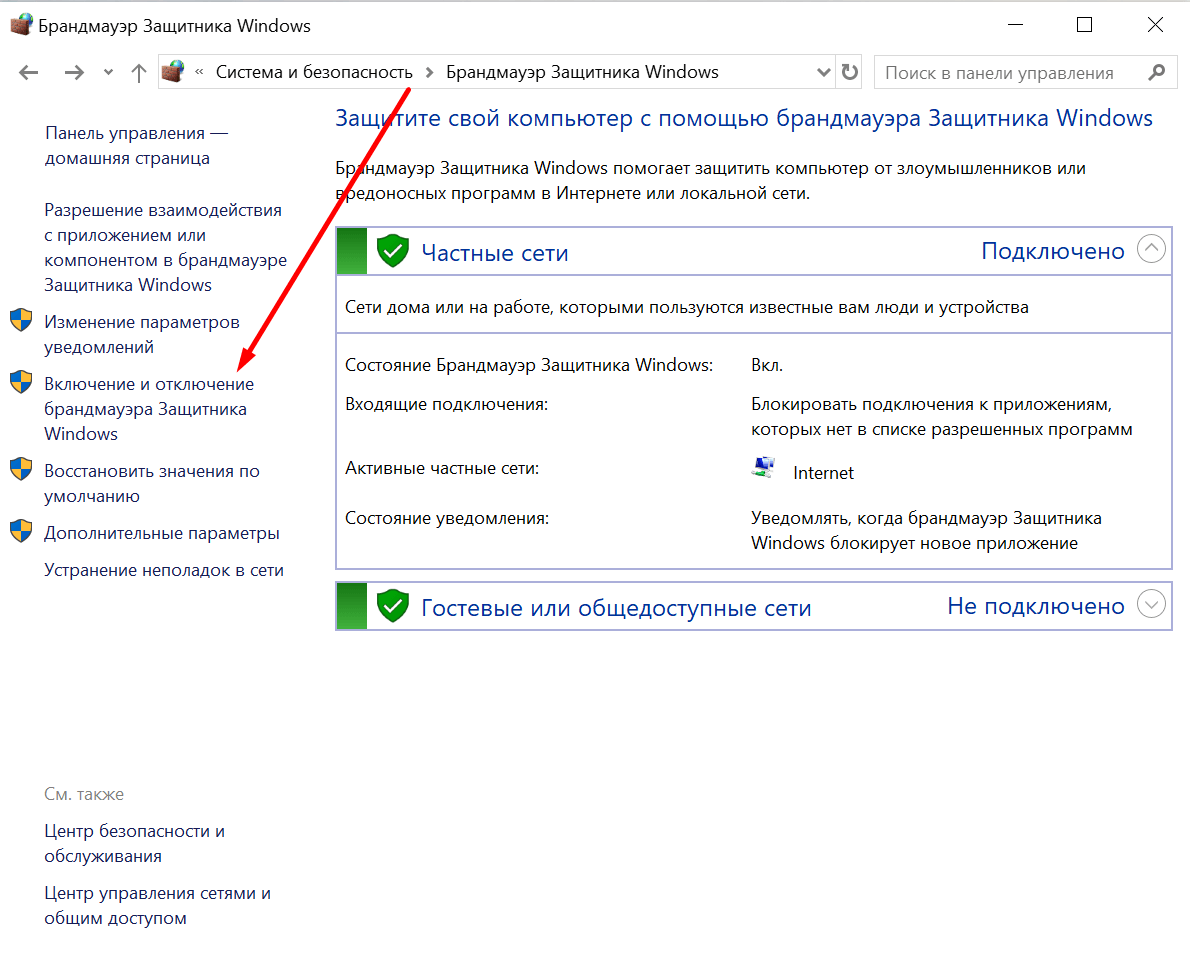Screen dimensions: 1190x957
Task: Click green shield icon for 'Частные сети'
Action: [393, 250]
